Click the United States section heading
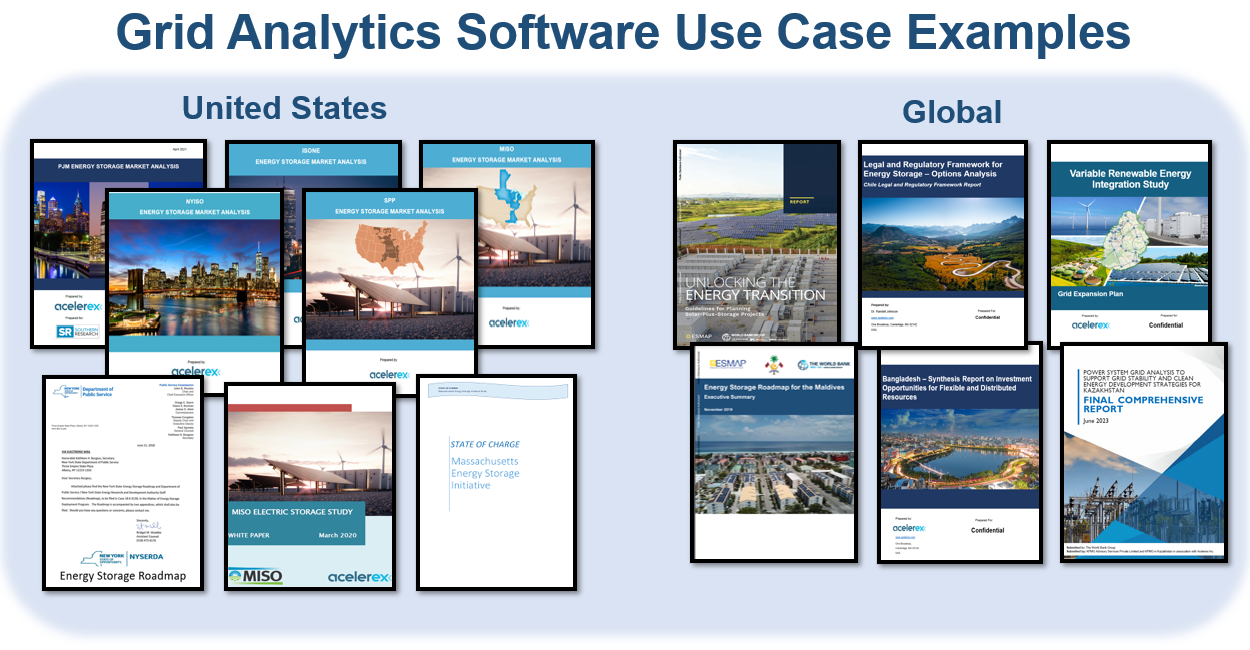The height and width of the screenshot is (650, 1250). tap(284, 107)
